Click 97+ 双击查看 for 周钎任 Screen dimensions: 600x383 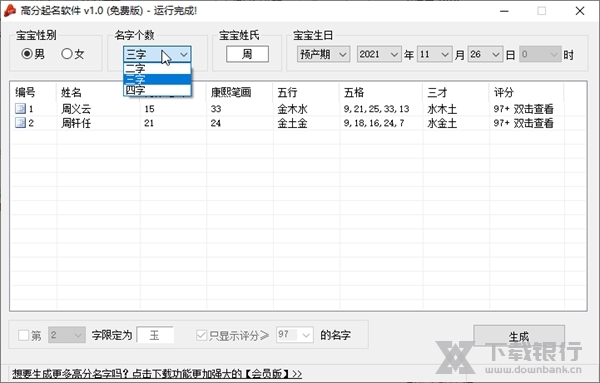523,123
